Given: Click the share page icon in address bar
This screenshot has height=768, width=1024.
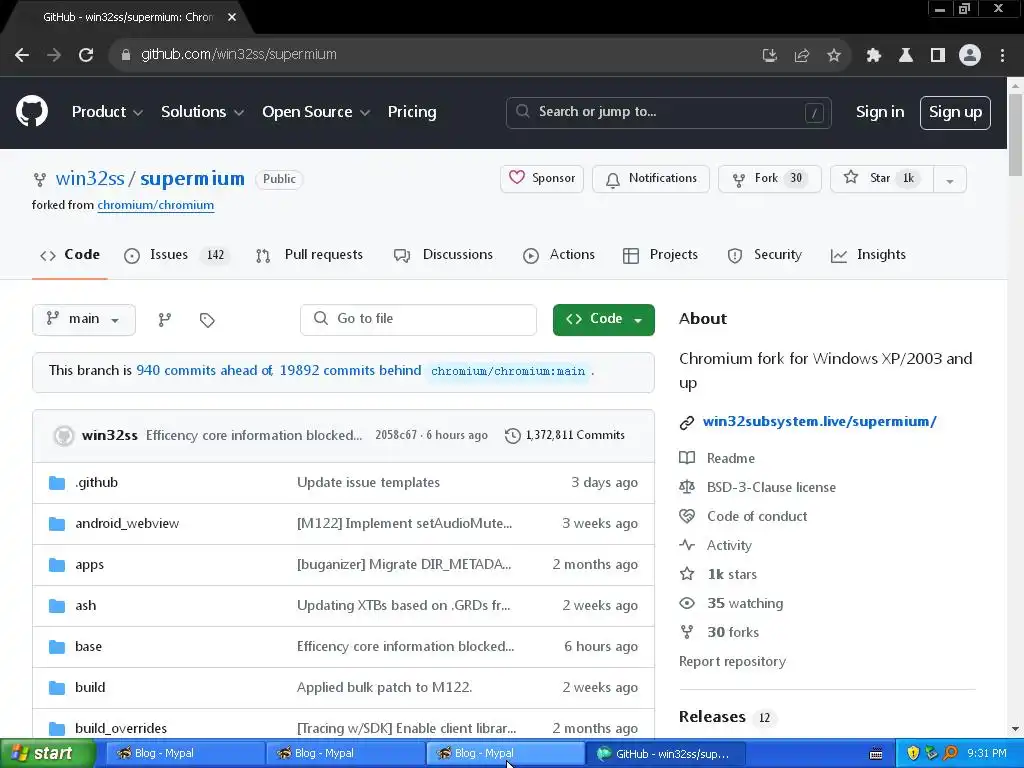Looking at the screenshot, I should 802,56.
